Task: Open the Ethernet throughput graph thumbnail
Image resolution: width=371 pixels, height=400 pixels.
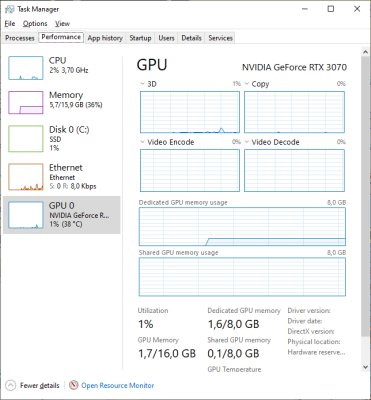Action: click(26, 177)
